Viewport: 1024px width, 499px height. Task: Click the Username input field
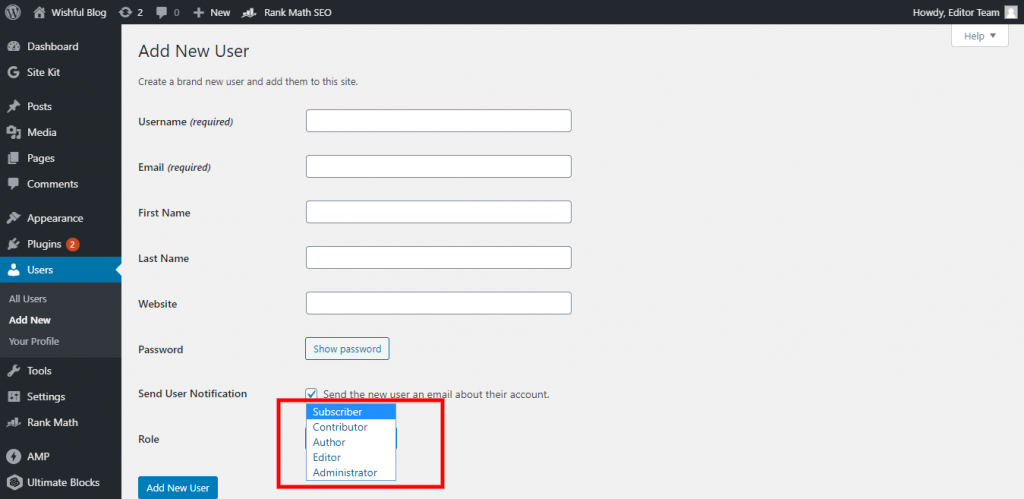pyautogui.click(x=439, y=121)
